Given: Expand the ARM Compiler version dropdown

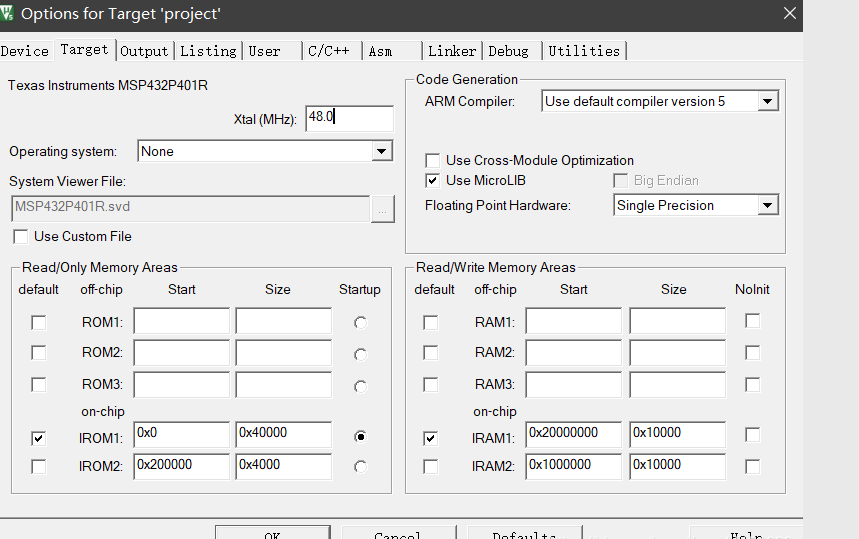Looking at the screenshot, I should pyautogui.click(x=768, y=101).
